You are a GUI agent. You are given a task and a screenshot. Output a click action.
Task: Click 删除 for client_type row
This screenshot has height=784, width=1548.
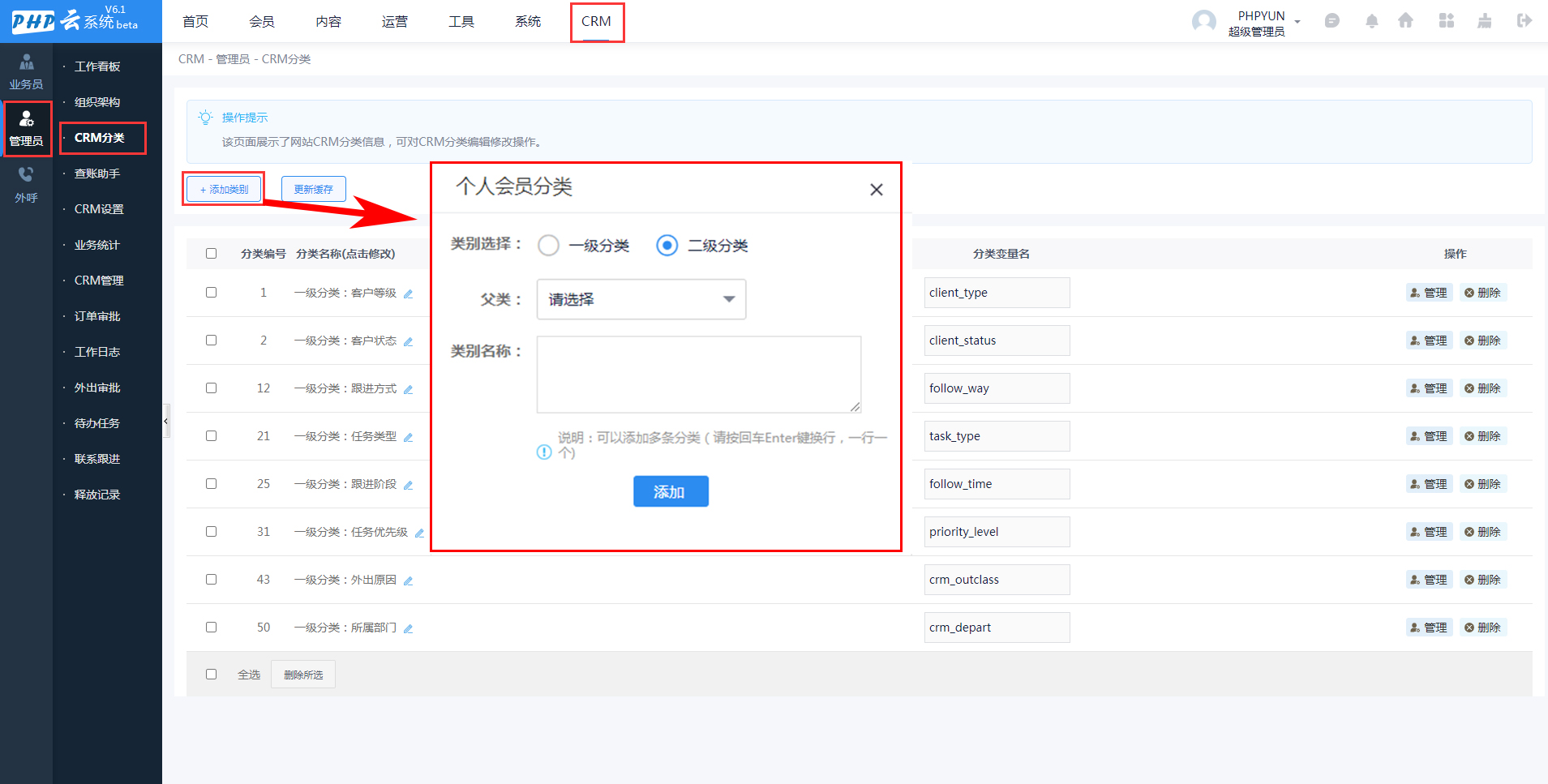[1483, 293]
